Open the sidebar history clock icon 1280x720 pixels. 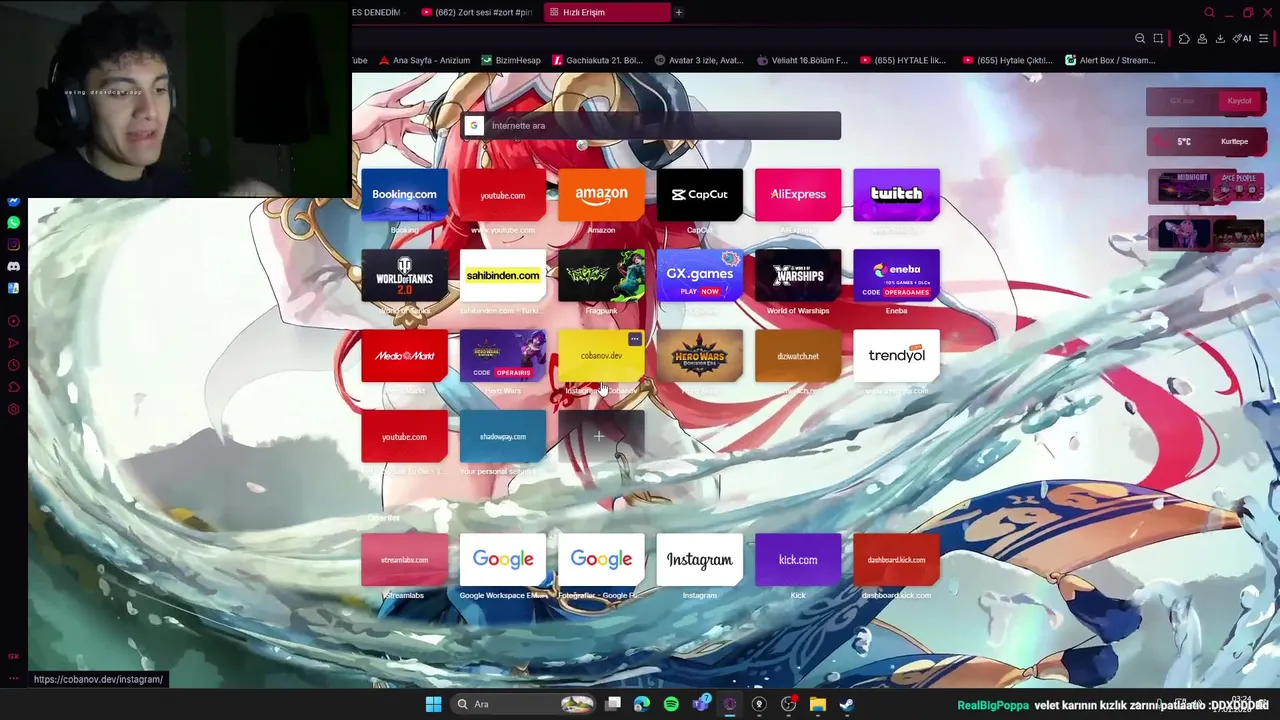coord(13,365)
